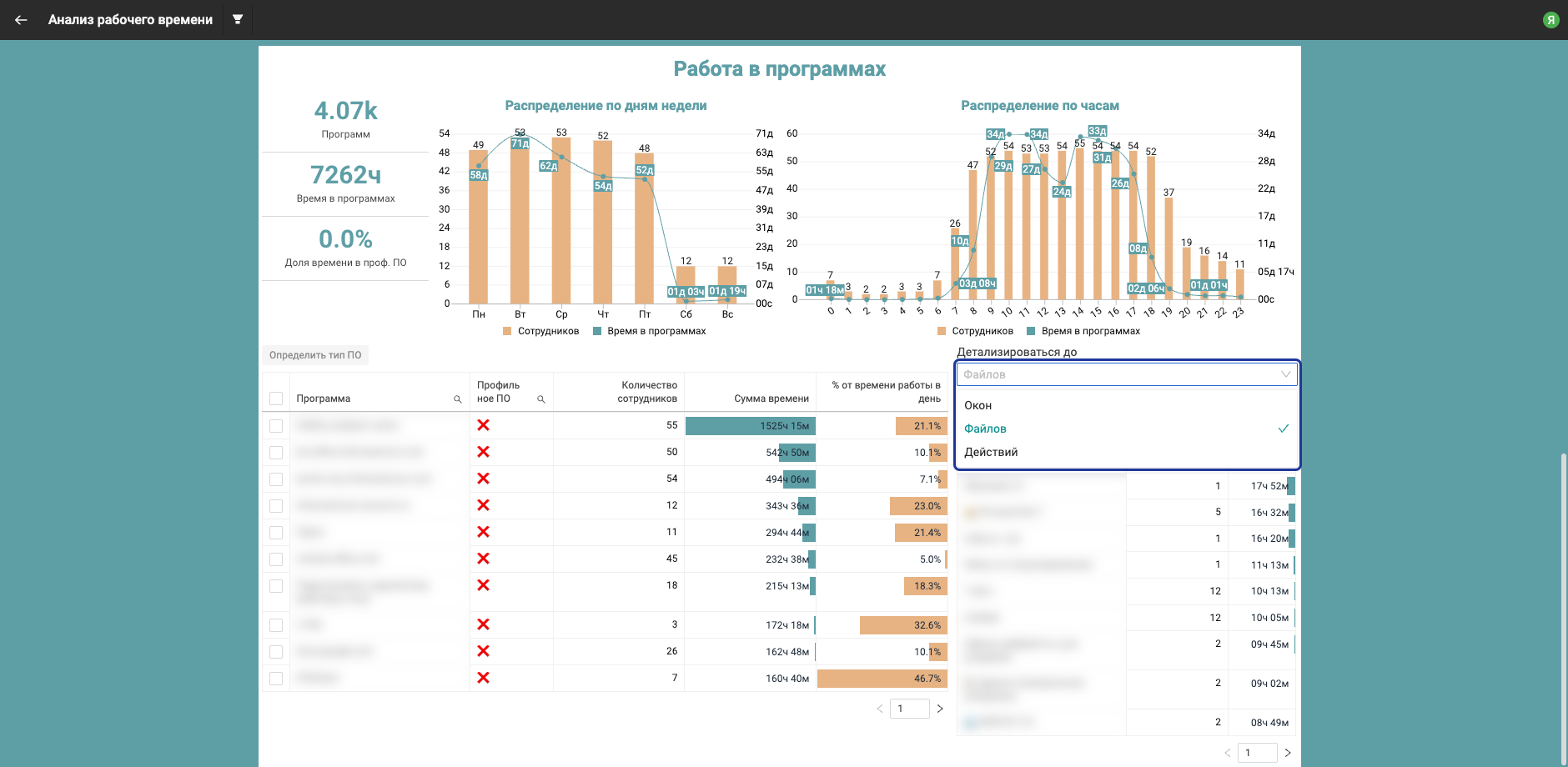1568x767 pixels.
Task: Click the Определить тип ПО button
Action: 315,355
